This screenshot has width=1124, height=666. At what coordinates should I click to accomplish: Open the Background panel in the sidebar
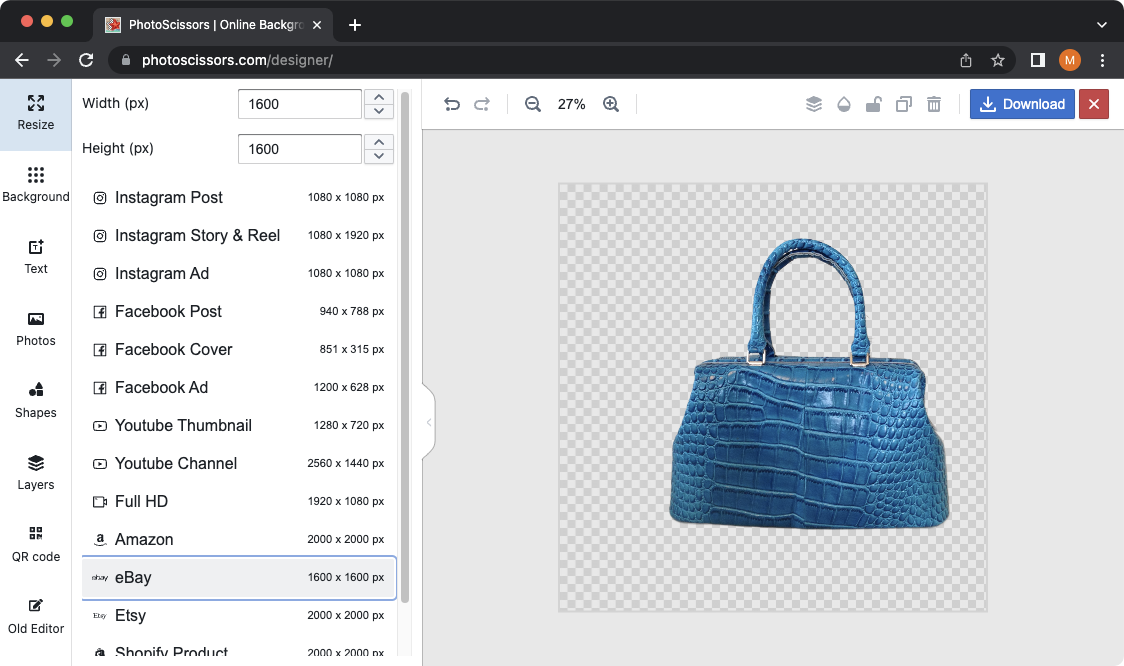(x=36, y=185)
